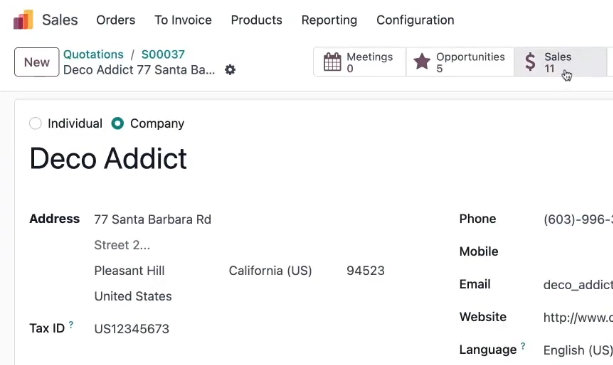The height and width of the screenshot is (365, 613).
Task: Select the Company radio button
Action: point(117,123)
